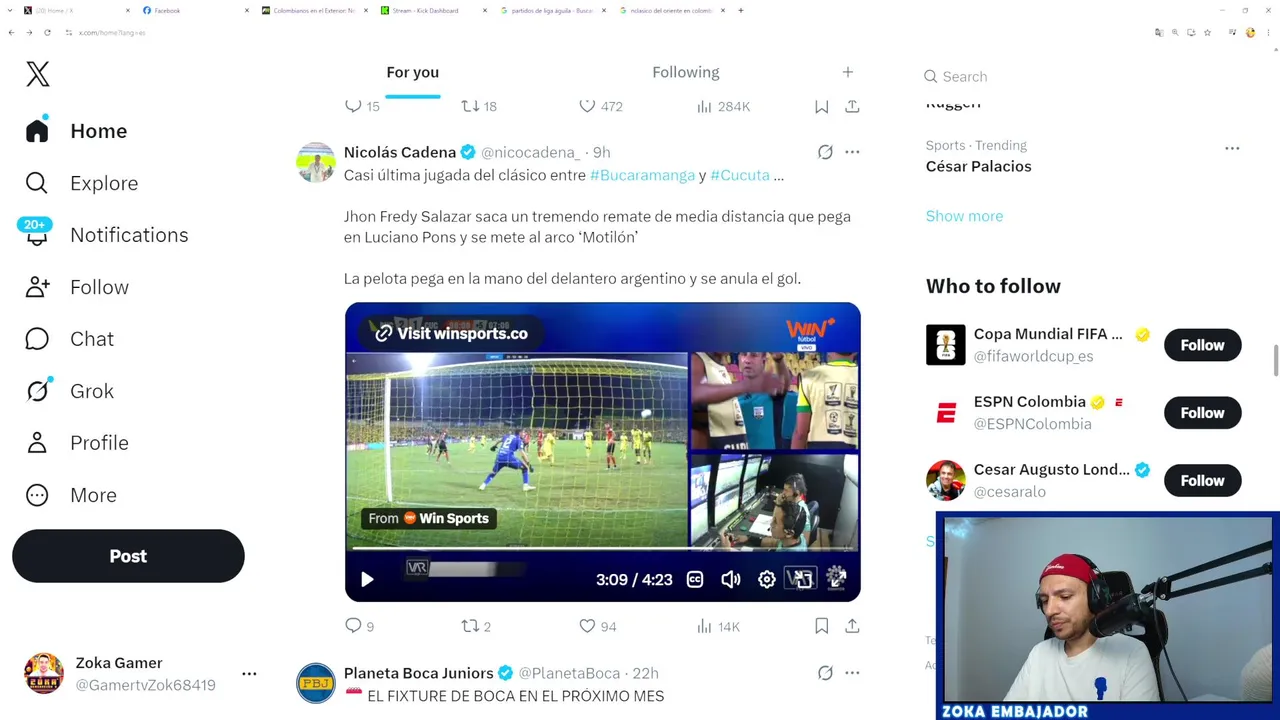
Task: View analytics showing 284K views
Action: point(722,106)
